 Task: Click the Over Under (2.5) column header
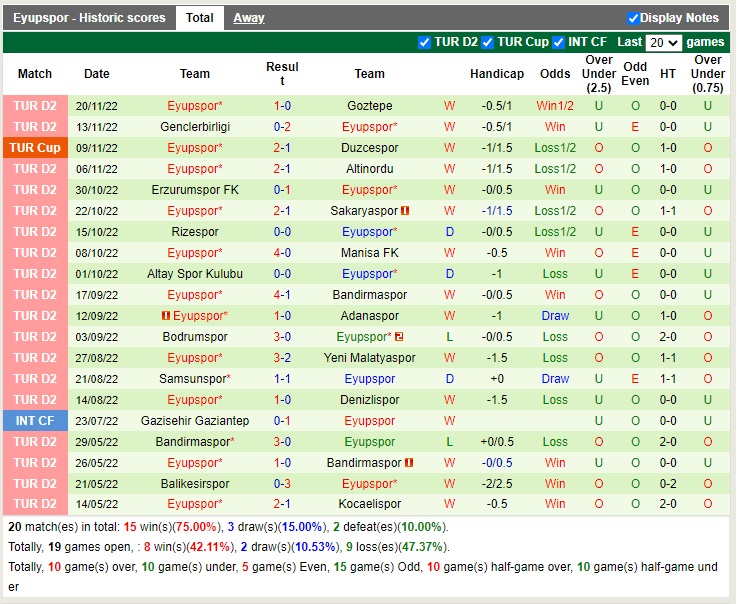(x=598, y=74)
